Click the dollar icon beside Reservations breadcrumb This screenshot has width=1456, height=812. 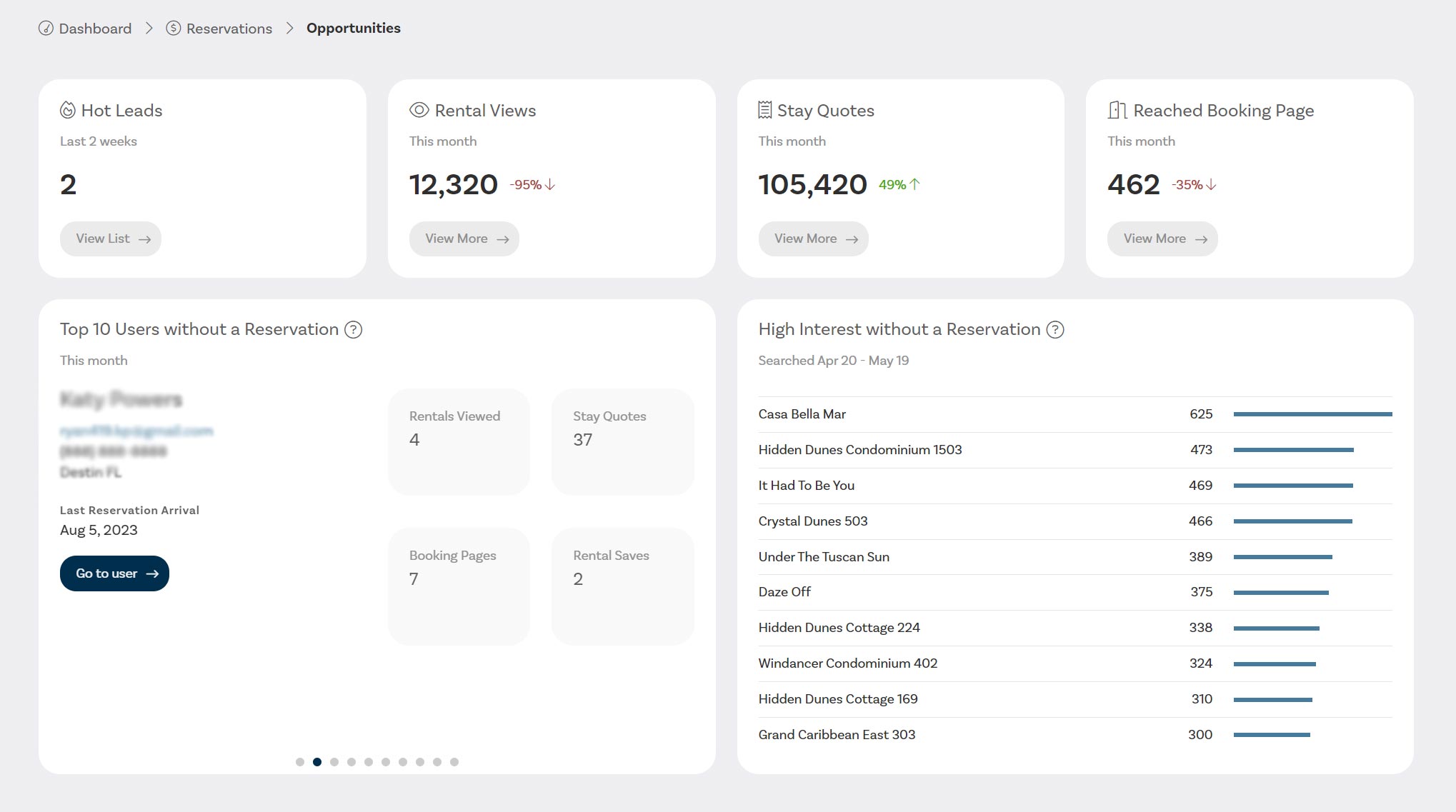tap(172, 29)
